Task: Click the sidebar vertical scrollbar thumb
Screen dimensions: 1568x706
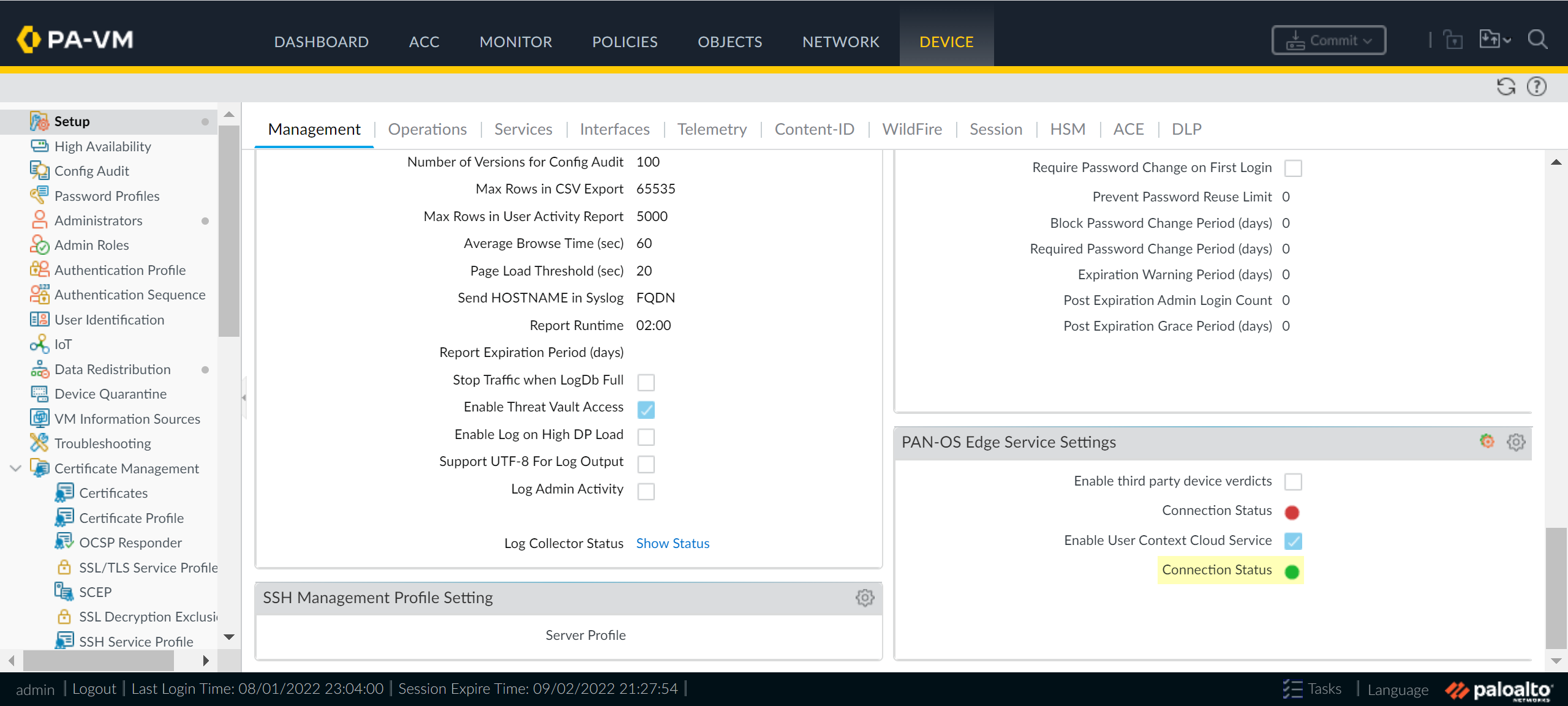Action: click(229, 231)
